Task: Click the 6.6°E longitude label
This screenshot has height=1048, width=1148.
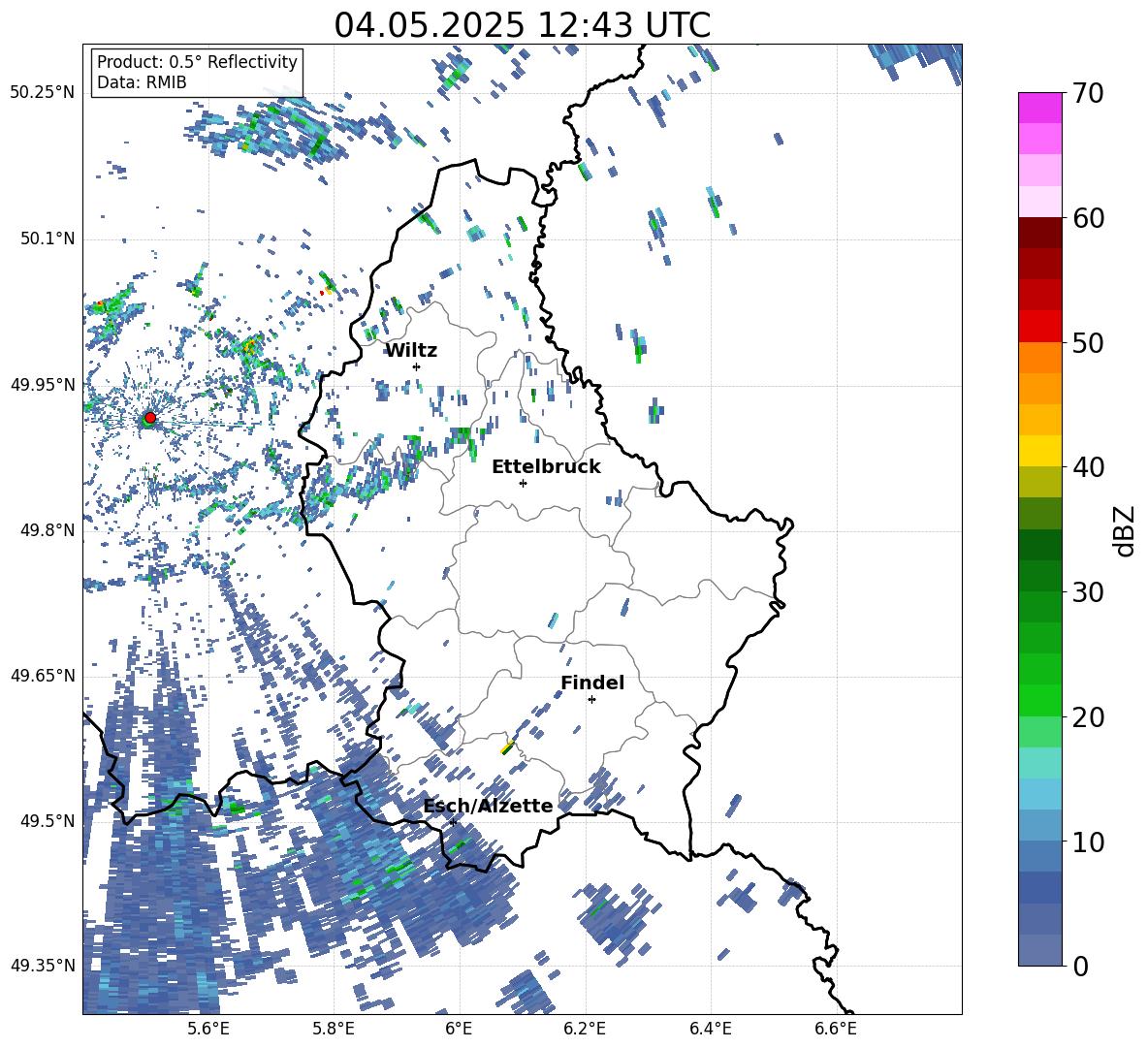Action: pyautogui.click(x=836, y=1029)
